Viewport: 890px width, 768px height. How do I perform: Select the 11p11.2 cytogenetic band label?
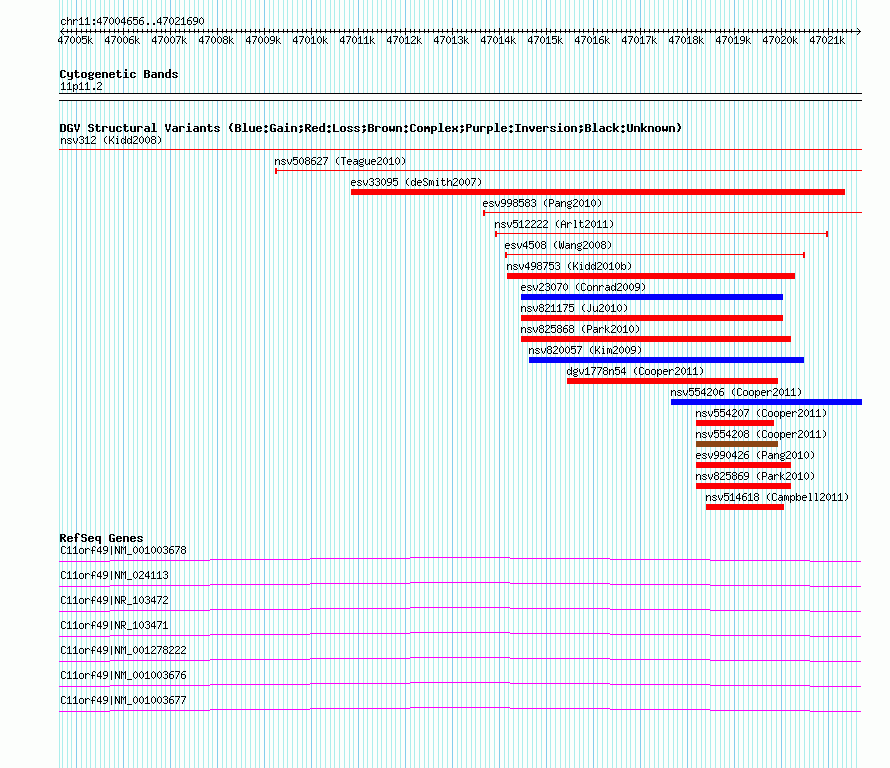click(81, 86)
